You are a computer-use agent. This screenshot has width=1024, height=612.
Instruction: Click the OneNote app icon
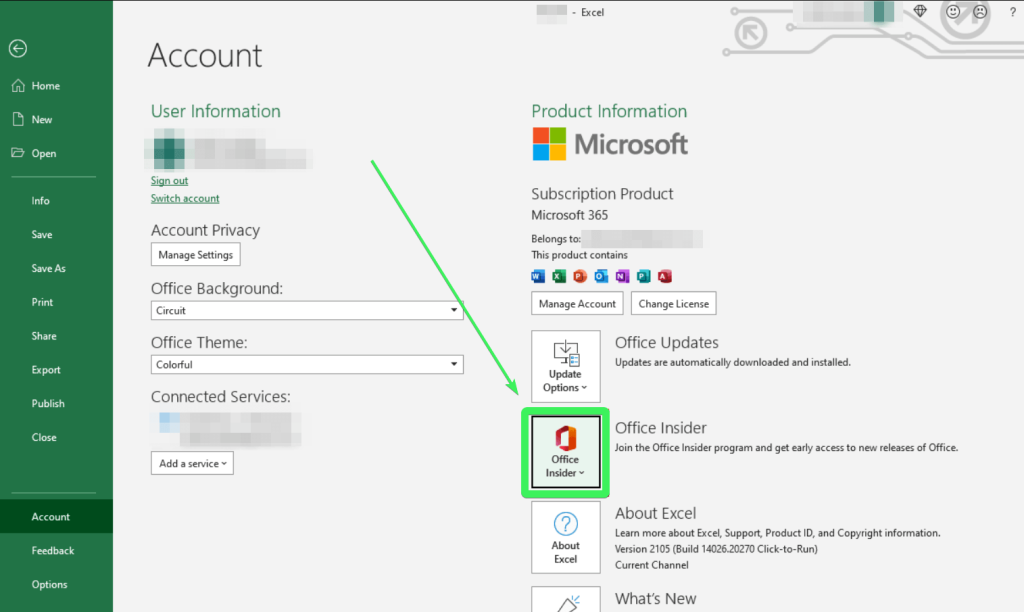point(622,276)
